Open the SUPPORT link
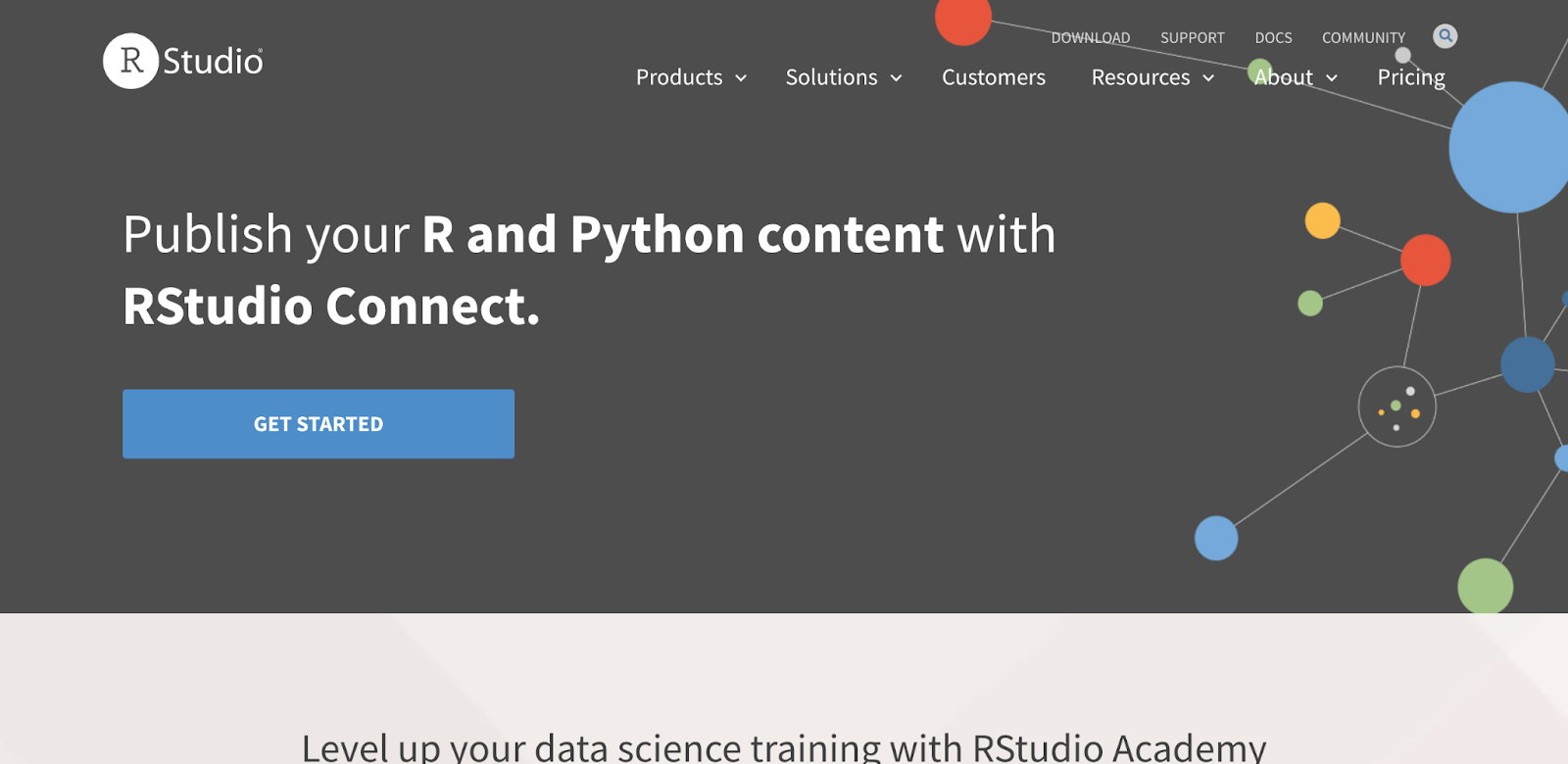Image resolution: width=1568 pixels, height=764 pixels. tap(1192, 38)
